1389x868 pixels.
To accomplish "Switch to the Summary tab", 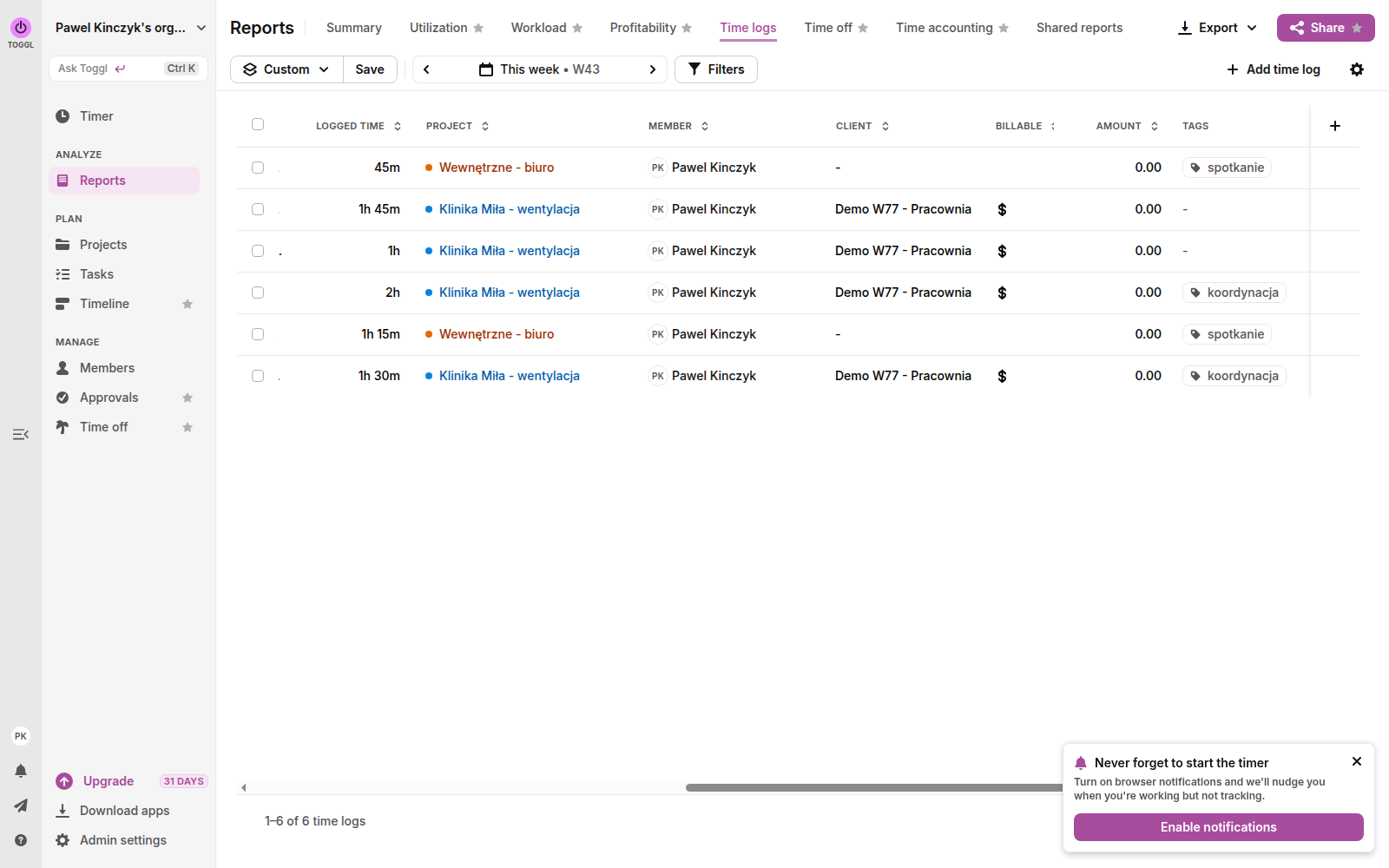I will pyautogui.click(x=354, y=28).
